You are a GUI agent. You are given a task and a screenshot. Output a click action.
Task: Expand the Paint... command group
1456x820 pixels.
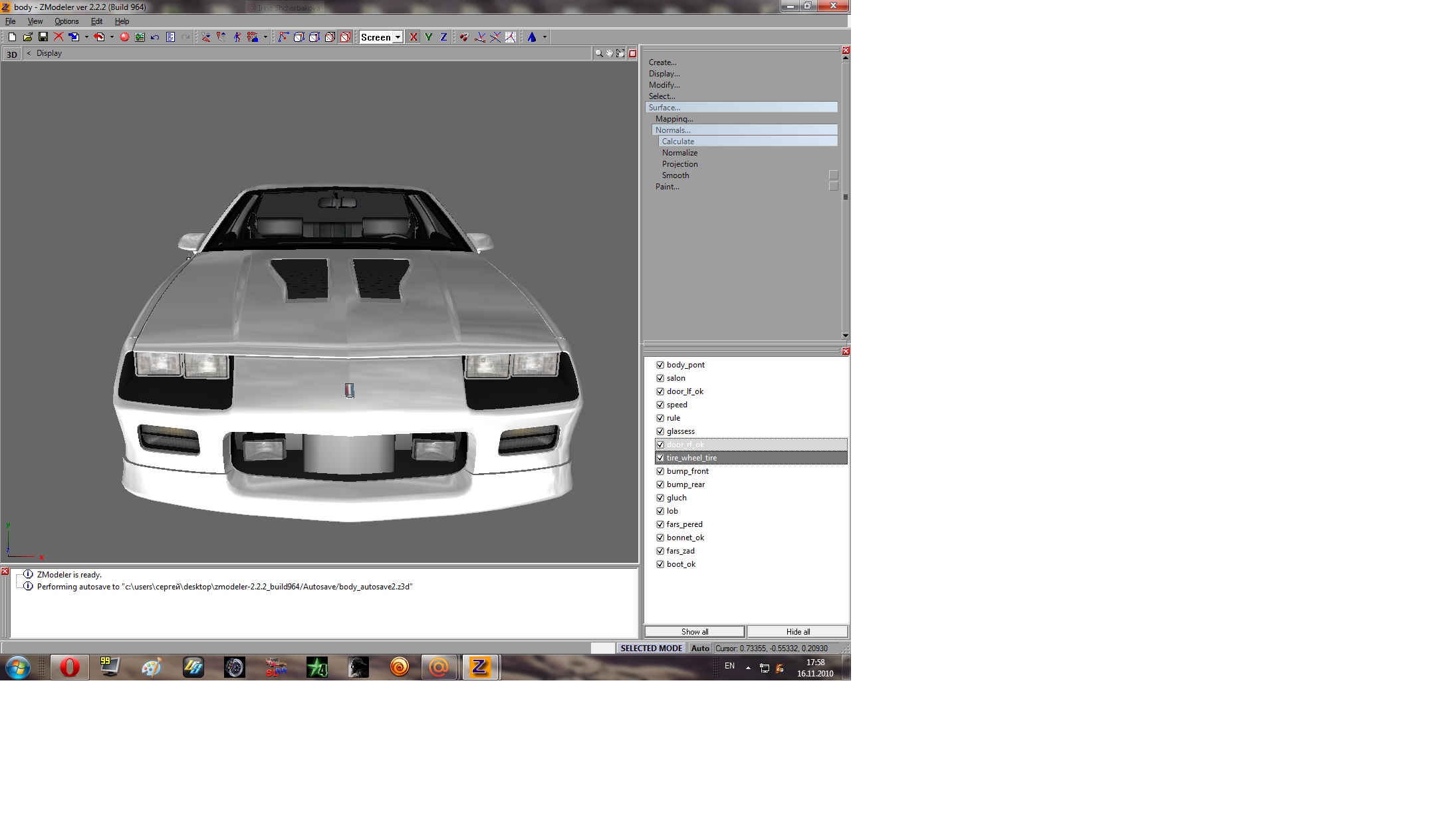[667, 187]
